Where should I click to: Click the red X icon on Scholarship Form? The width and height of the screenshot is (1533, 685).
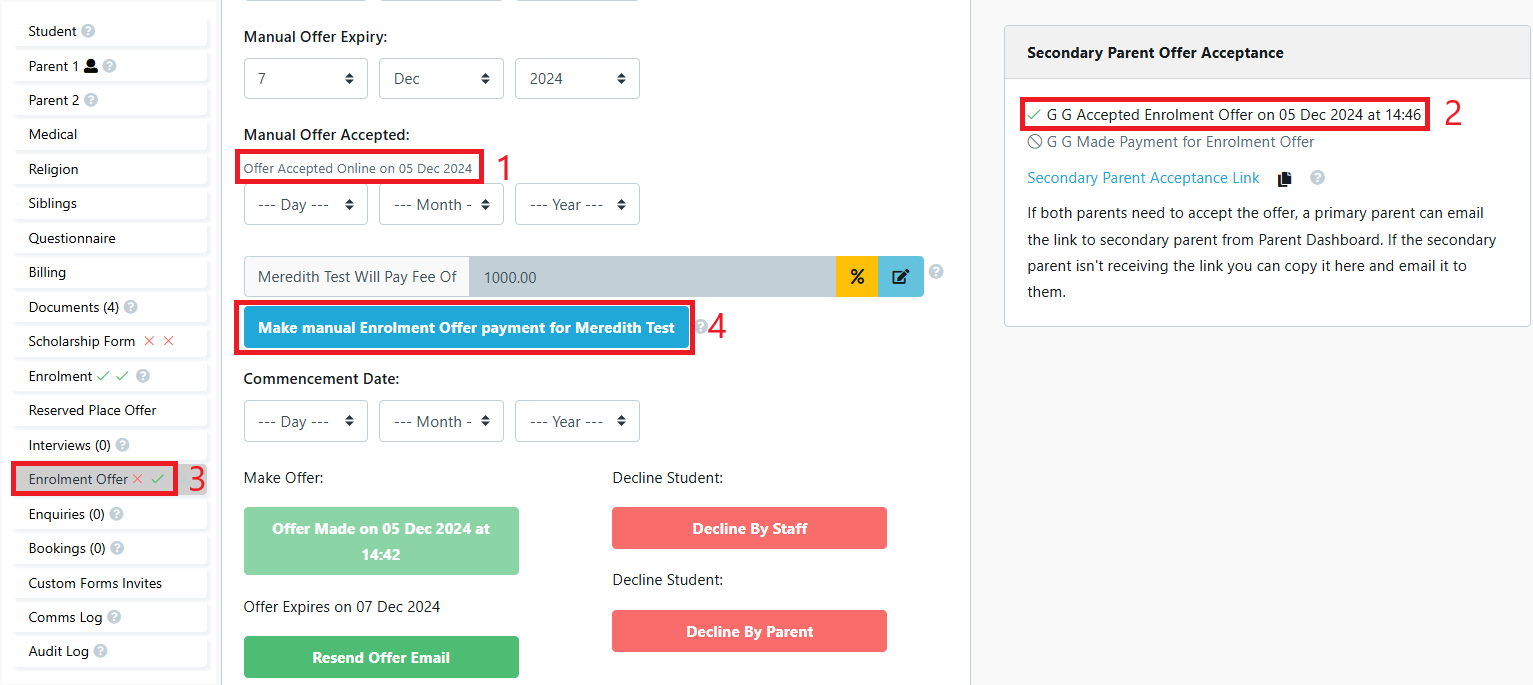(151, 341)
